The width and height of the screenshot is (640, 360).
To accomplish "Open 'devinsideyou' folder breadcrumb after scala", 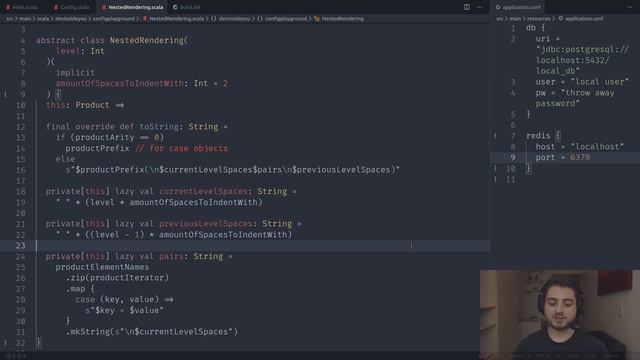I will (71, 19).
